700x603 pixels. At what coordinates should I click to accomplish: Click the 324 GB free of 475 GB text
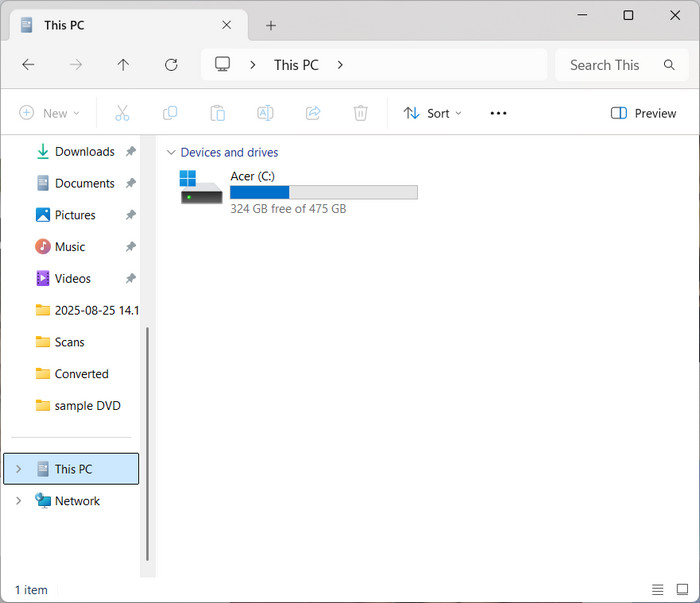tap(288, 209)
